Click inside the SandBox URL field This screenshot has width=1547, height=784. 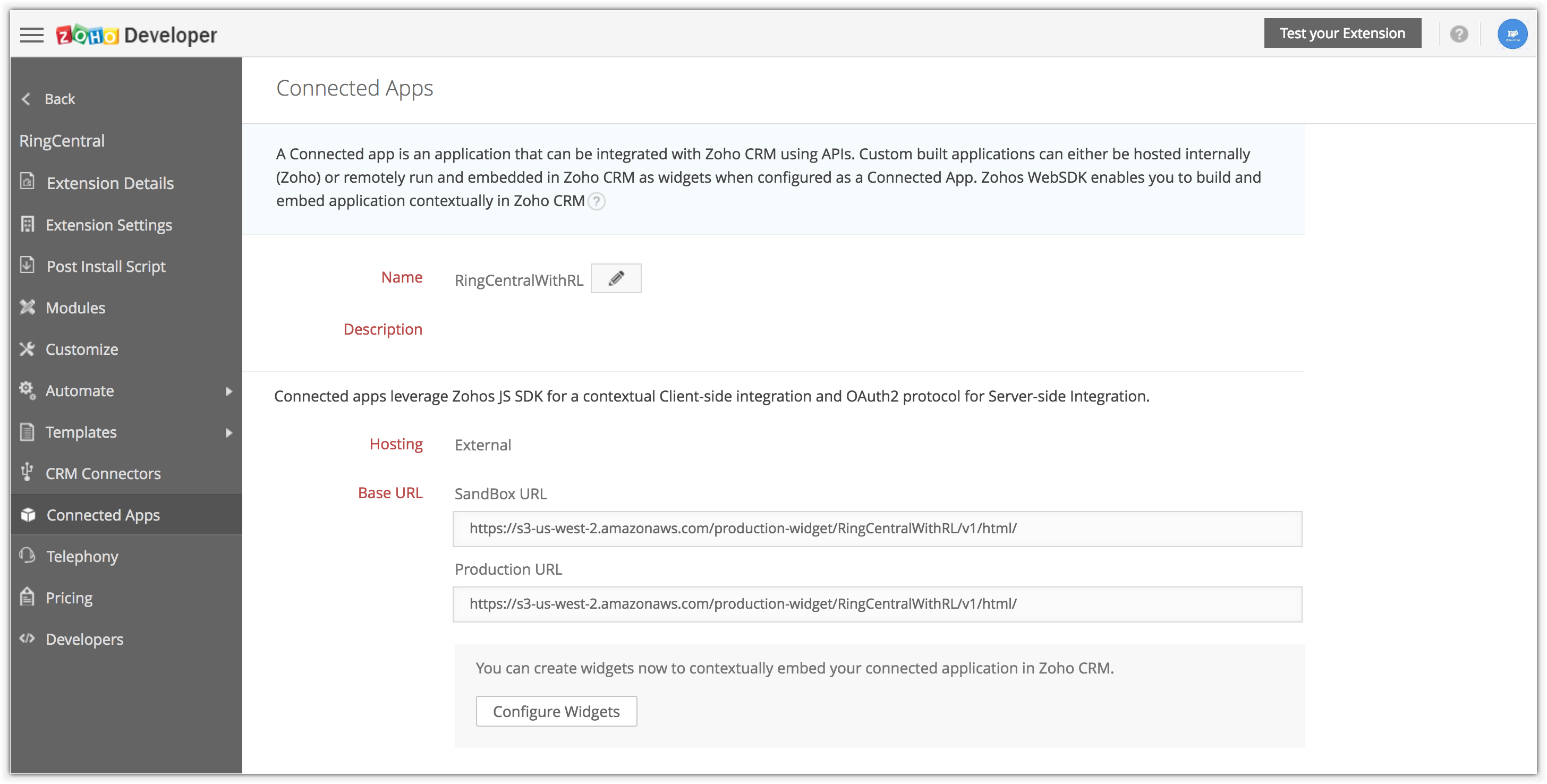[877, 529]
